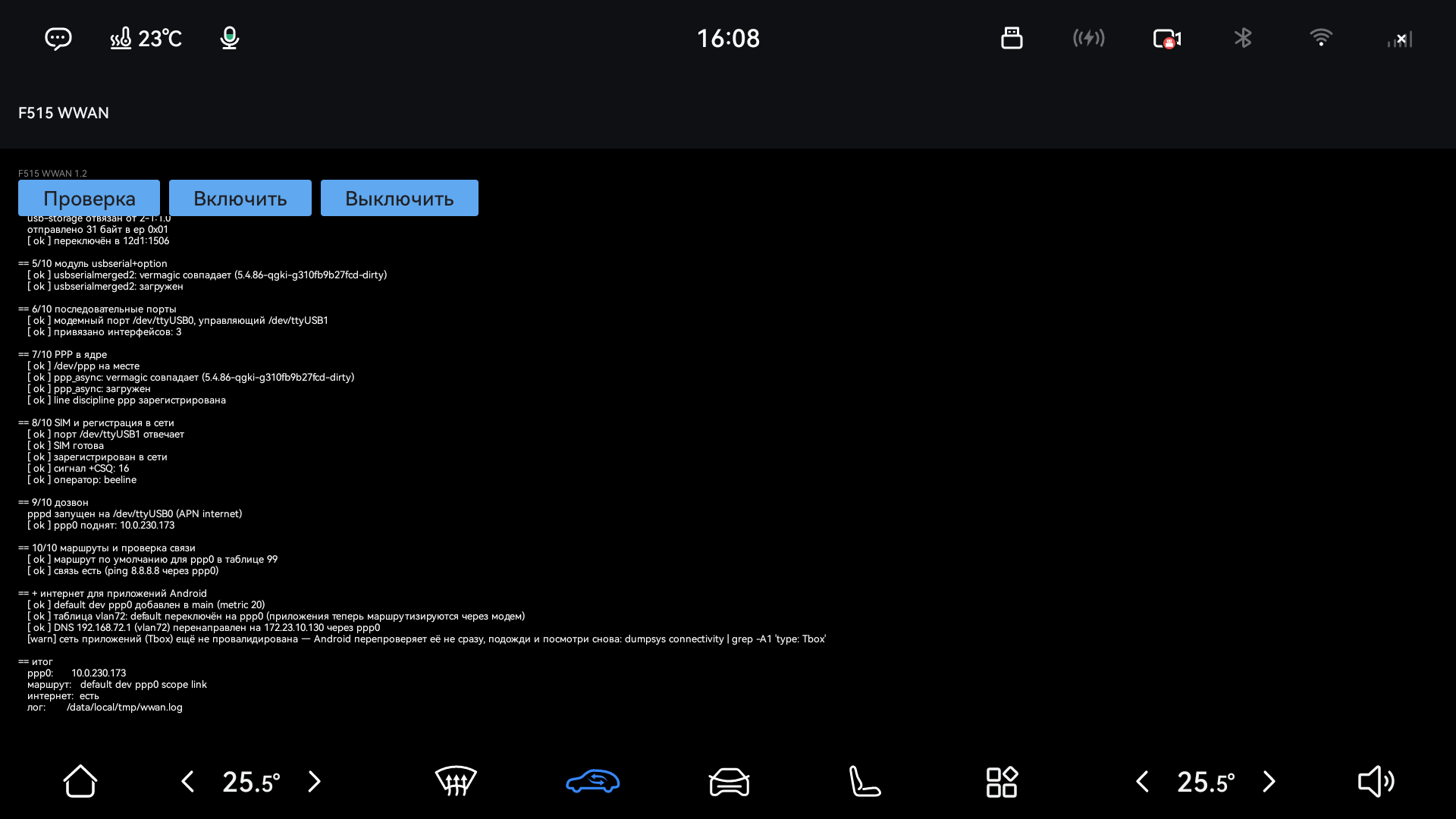Tap the 16:08 clock
Image resolution: width=1456 pixels, height=819 pixels.
728,39
